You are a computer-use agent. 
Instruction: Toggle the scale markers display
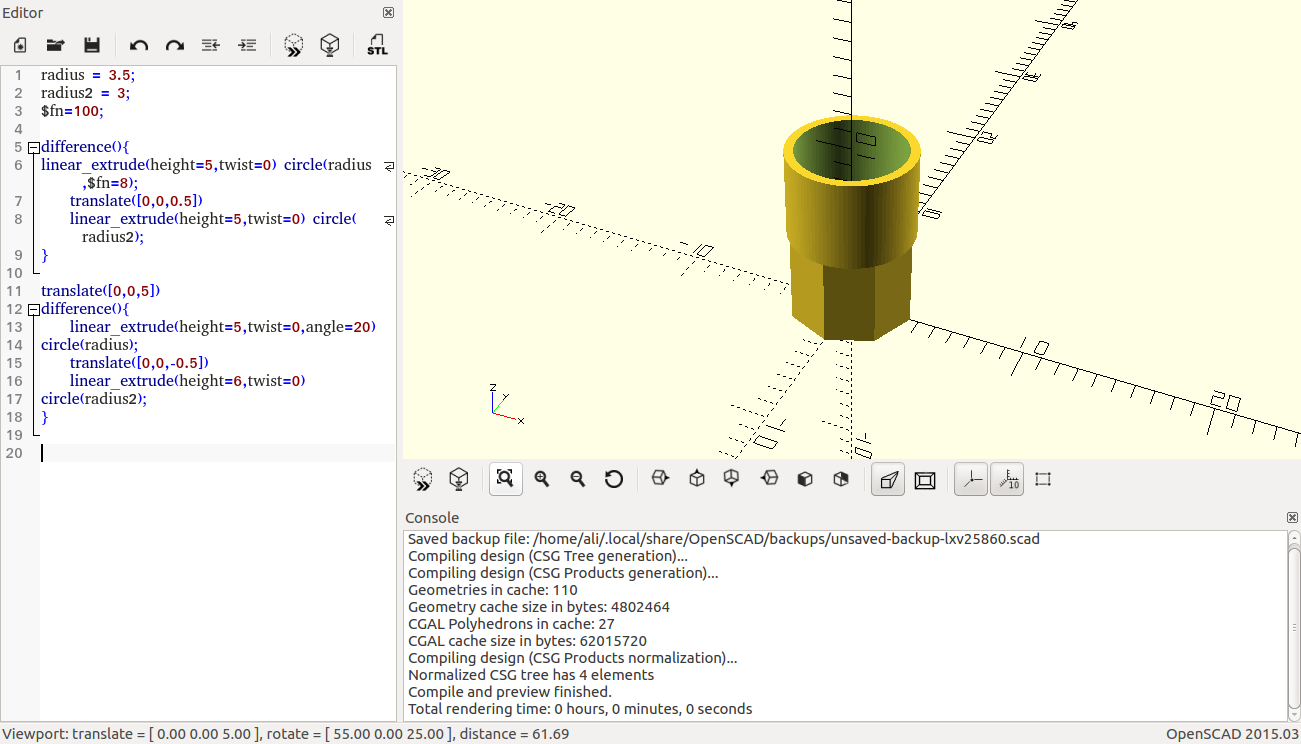pyautogui.click(x=1006, y=479)
